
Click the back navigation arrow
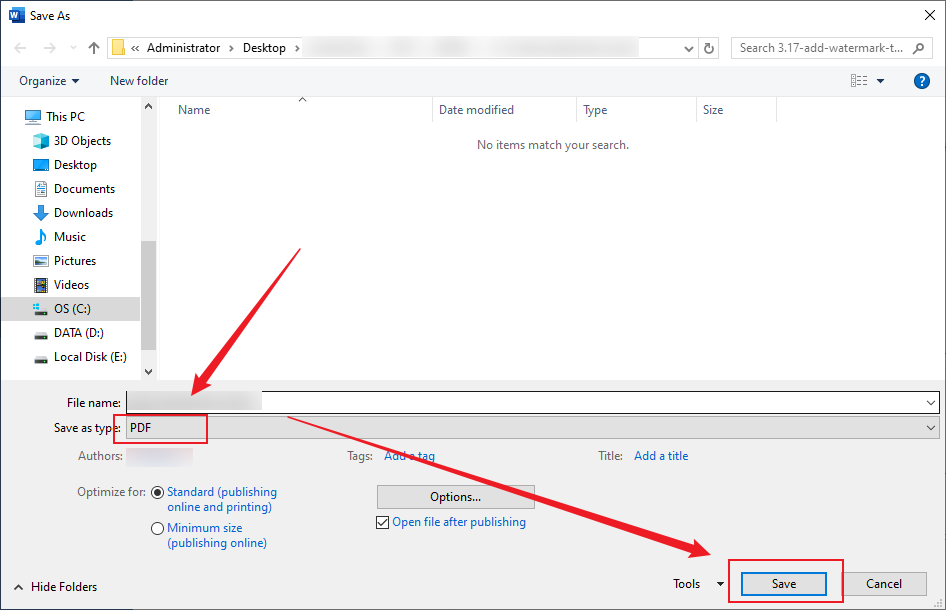20,47
